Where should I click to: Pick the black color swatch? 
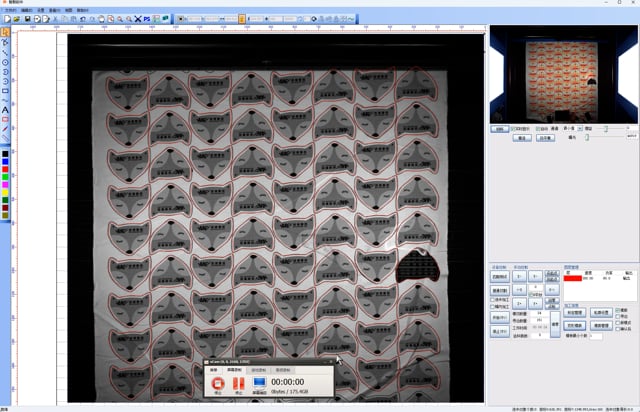(5, 154)
